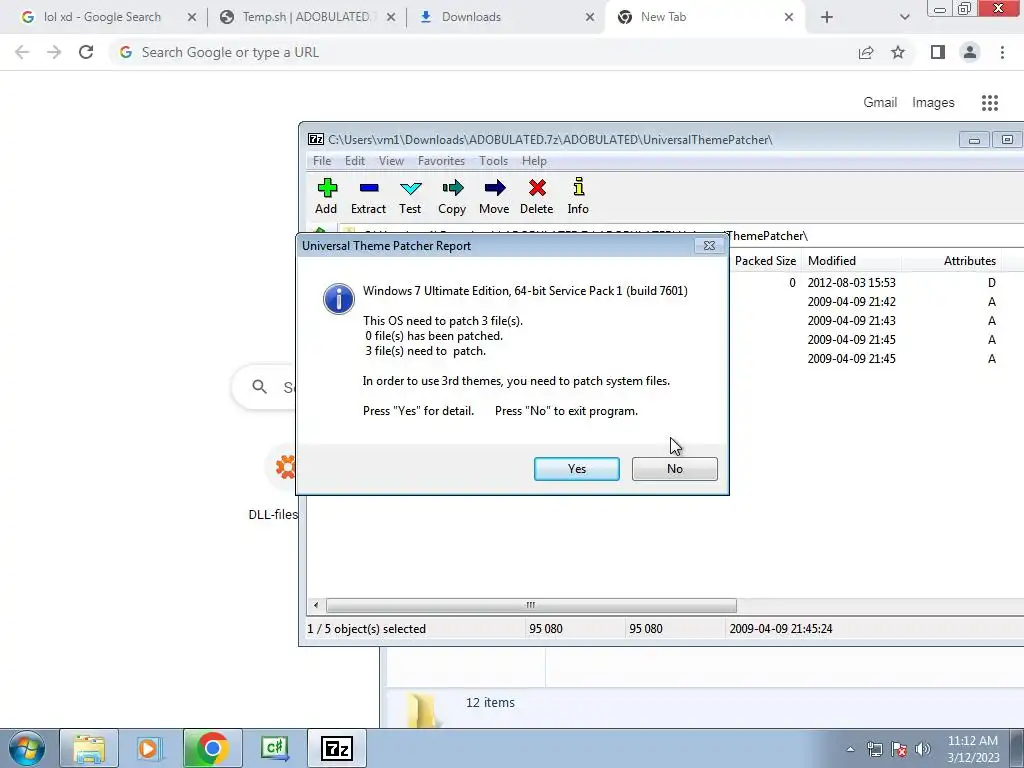Open the File menu in 7-Zip
1024x768 pixels.
(322, 161)
